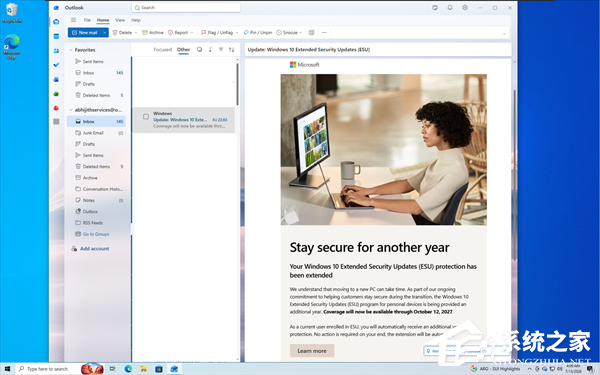Expand the ribbon display options chevron

point(504,34)
